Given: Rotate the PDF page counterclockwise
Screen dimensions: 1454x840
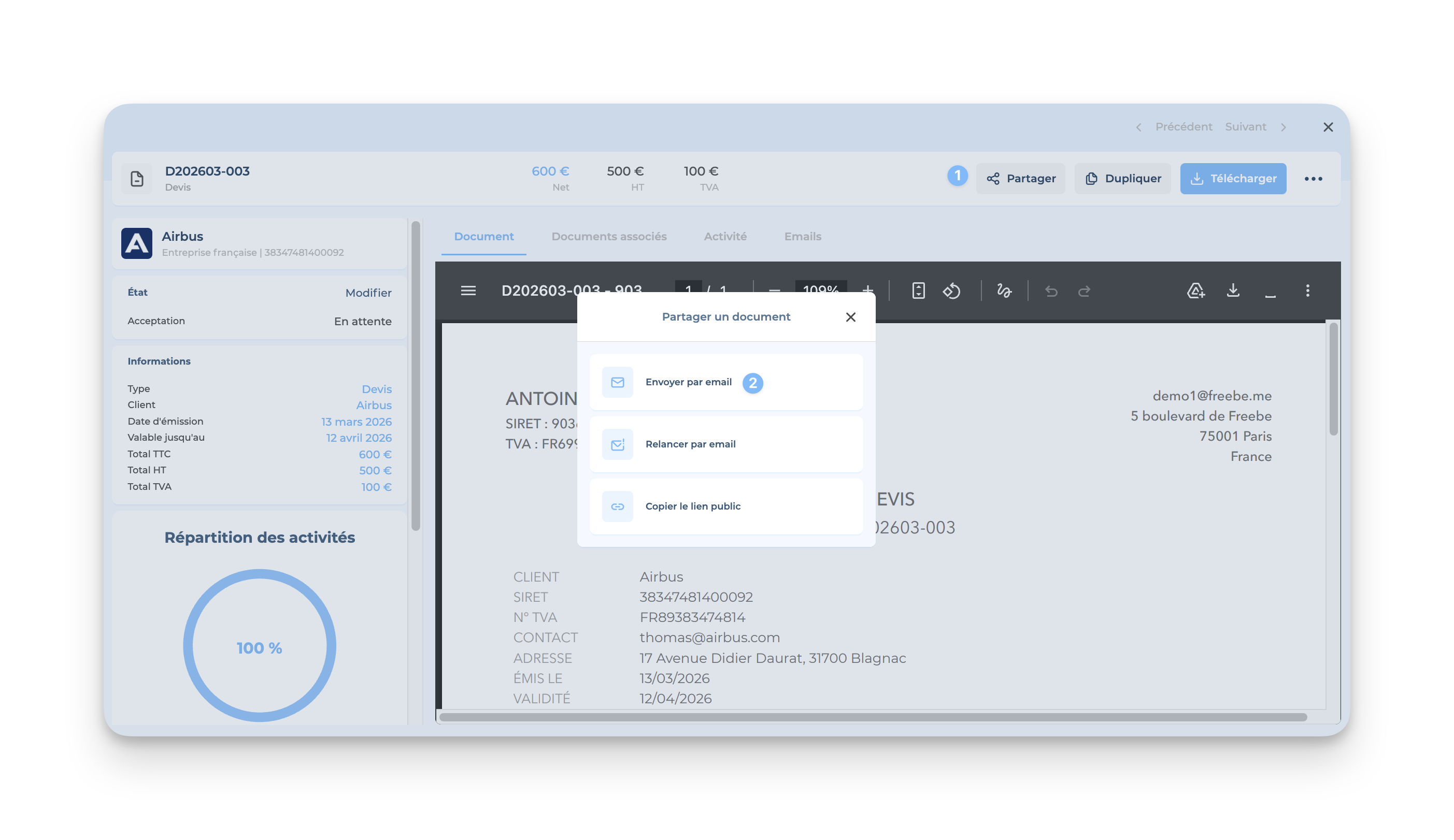Looking at the screenshot, I should [951, 291].
